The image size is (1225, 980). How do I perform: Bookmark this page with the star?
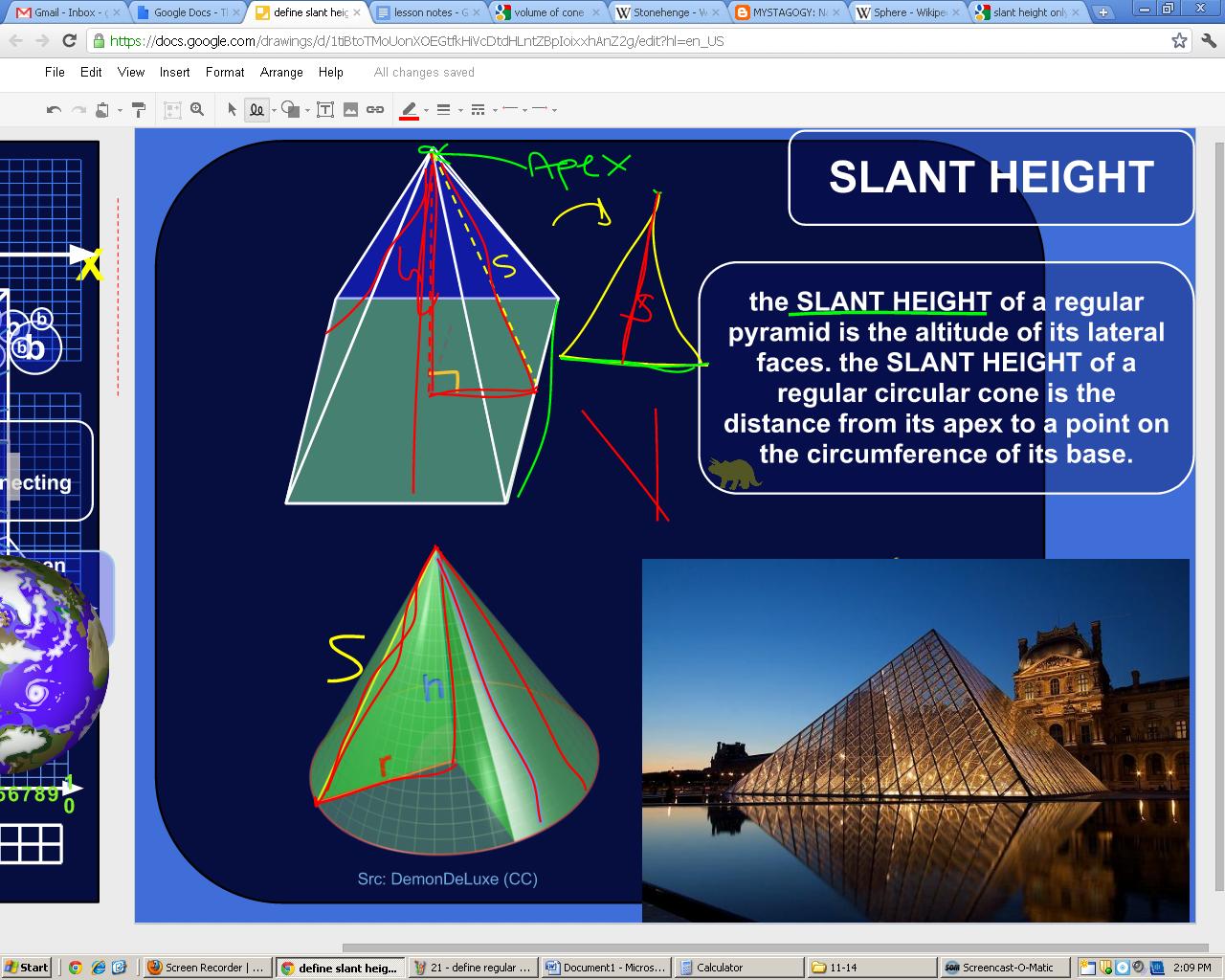click(x=1179, y=41)
